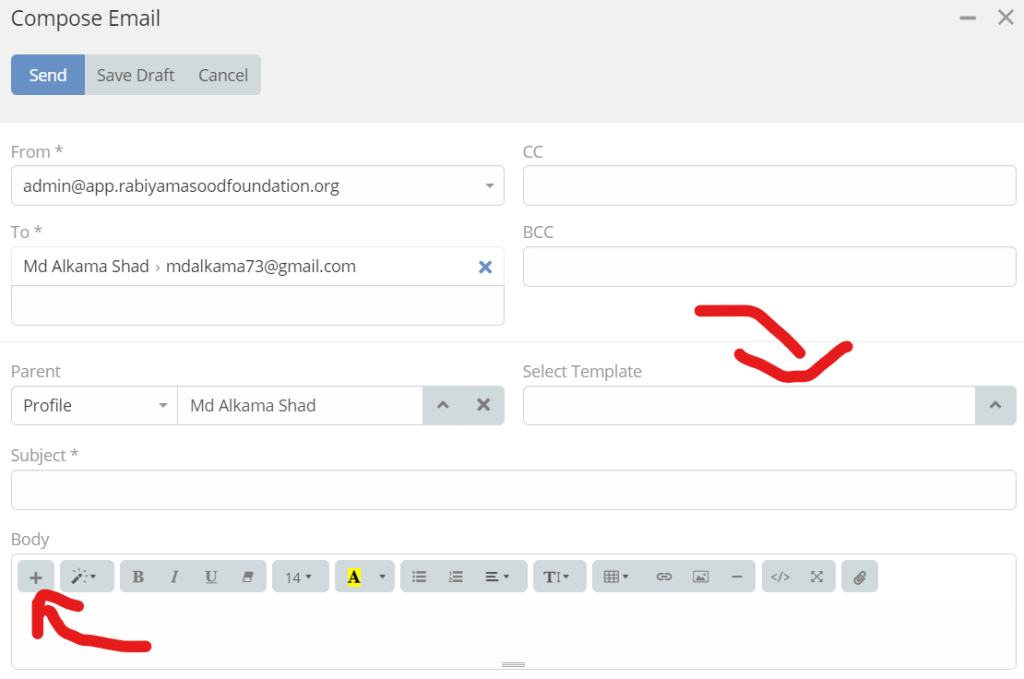Toggle fullscreen editor mode
Screen dimensions: 1024x679
(817, 576)
